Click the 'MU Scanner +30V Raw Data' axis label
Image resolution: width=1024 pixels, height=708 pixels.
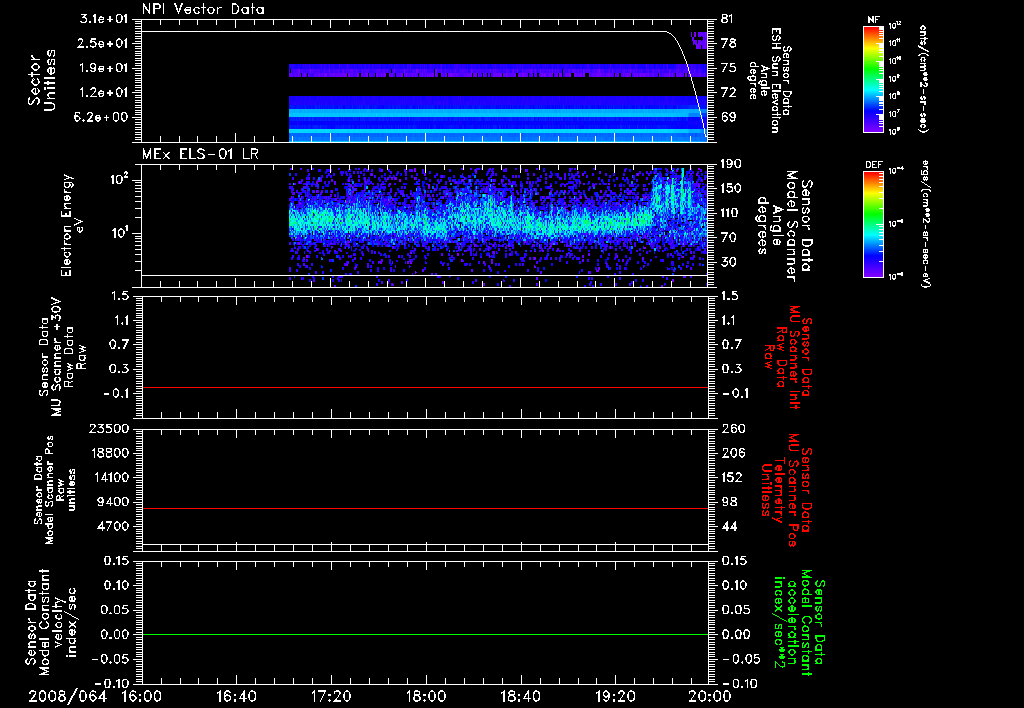(x=62, y=357)
